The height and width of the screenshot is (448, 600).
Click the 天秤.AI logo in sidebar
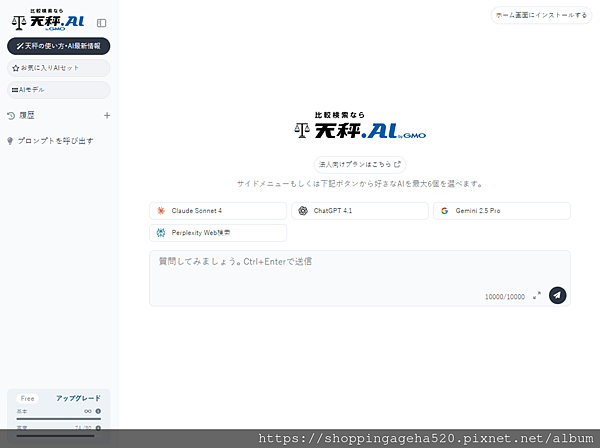tap(48, 20)
